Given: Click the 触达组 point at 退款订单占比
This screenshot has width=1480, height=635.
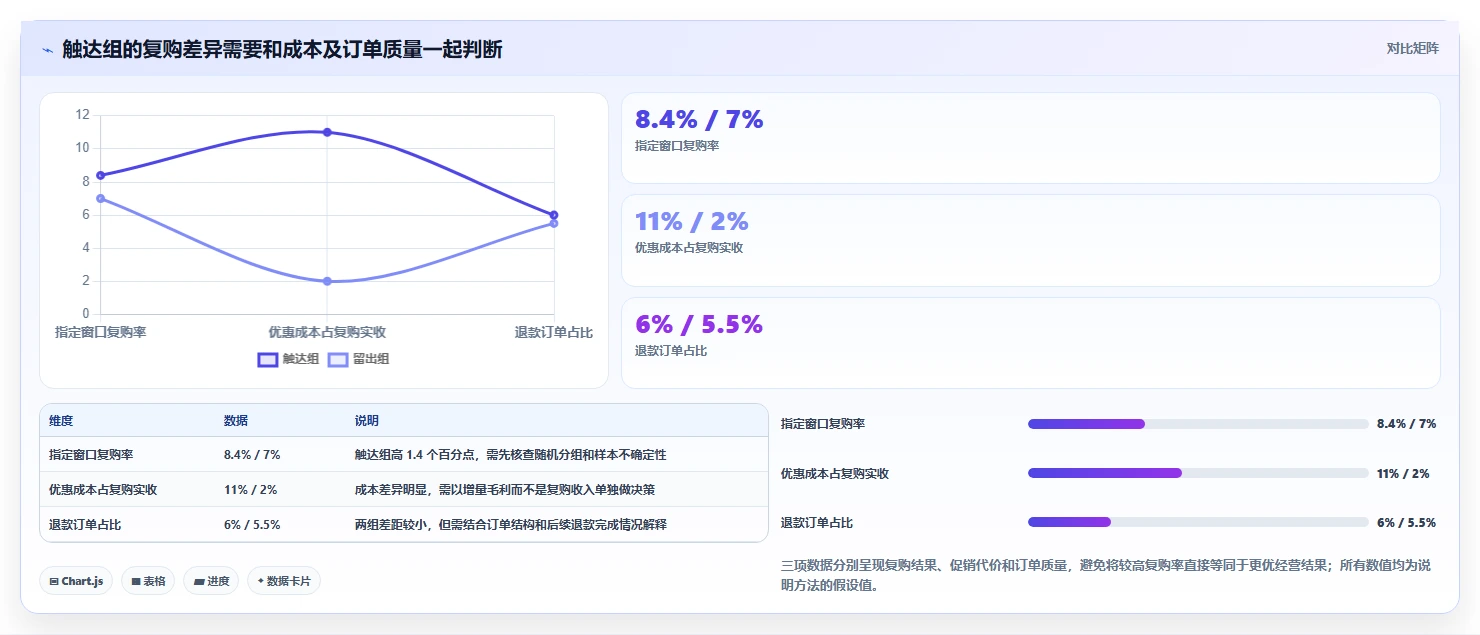Looking at the screenshot, I should tap(554, 215).
